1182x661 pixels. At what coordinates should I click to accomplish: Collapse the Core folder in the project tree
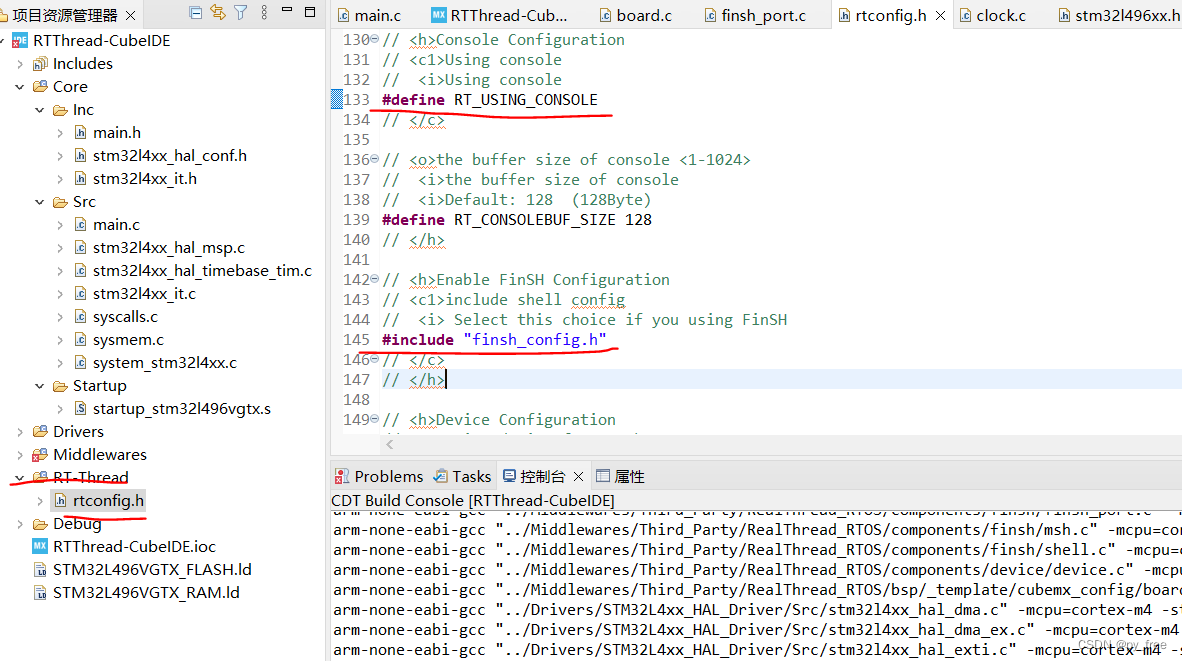tap(18, 86)
